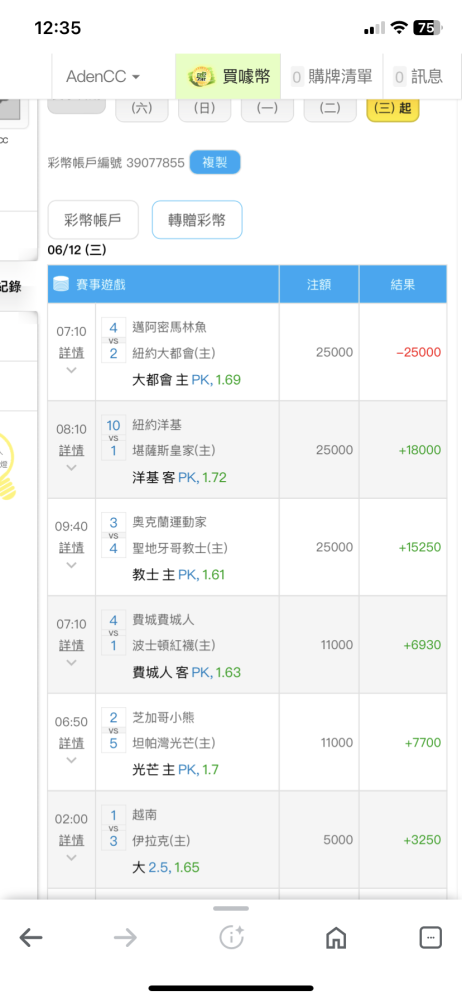Open the browser home icon

pos(336,937)
